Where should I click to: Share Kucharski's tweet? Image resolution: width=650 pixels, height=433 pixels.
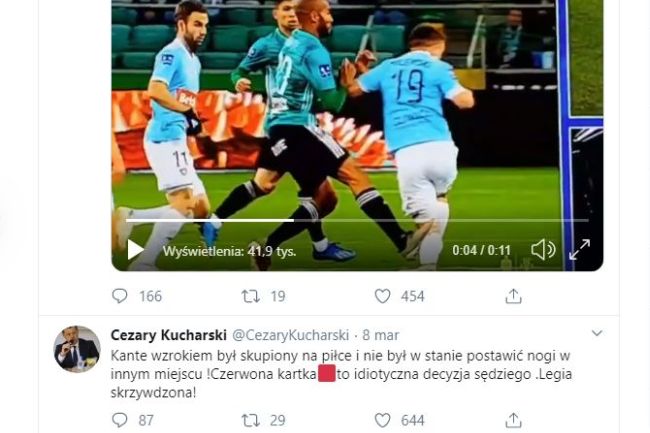tap(513, 420)
